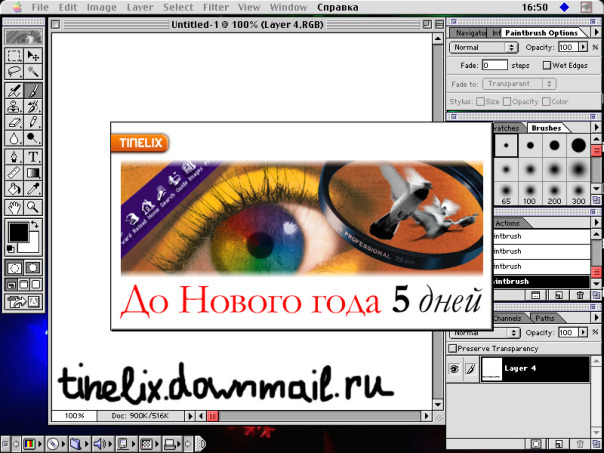Select the Paintbrush tool in toolbox

tap(33, 91)
